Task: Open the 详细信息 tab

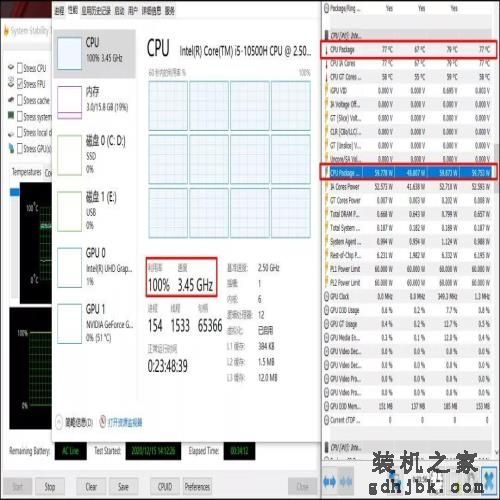Action: tap(151, 11)
